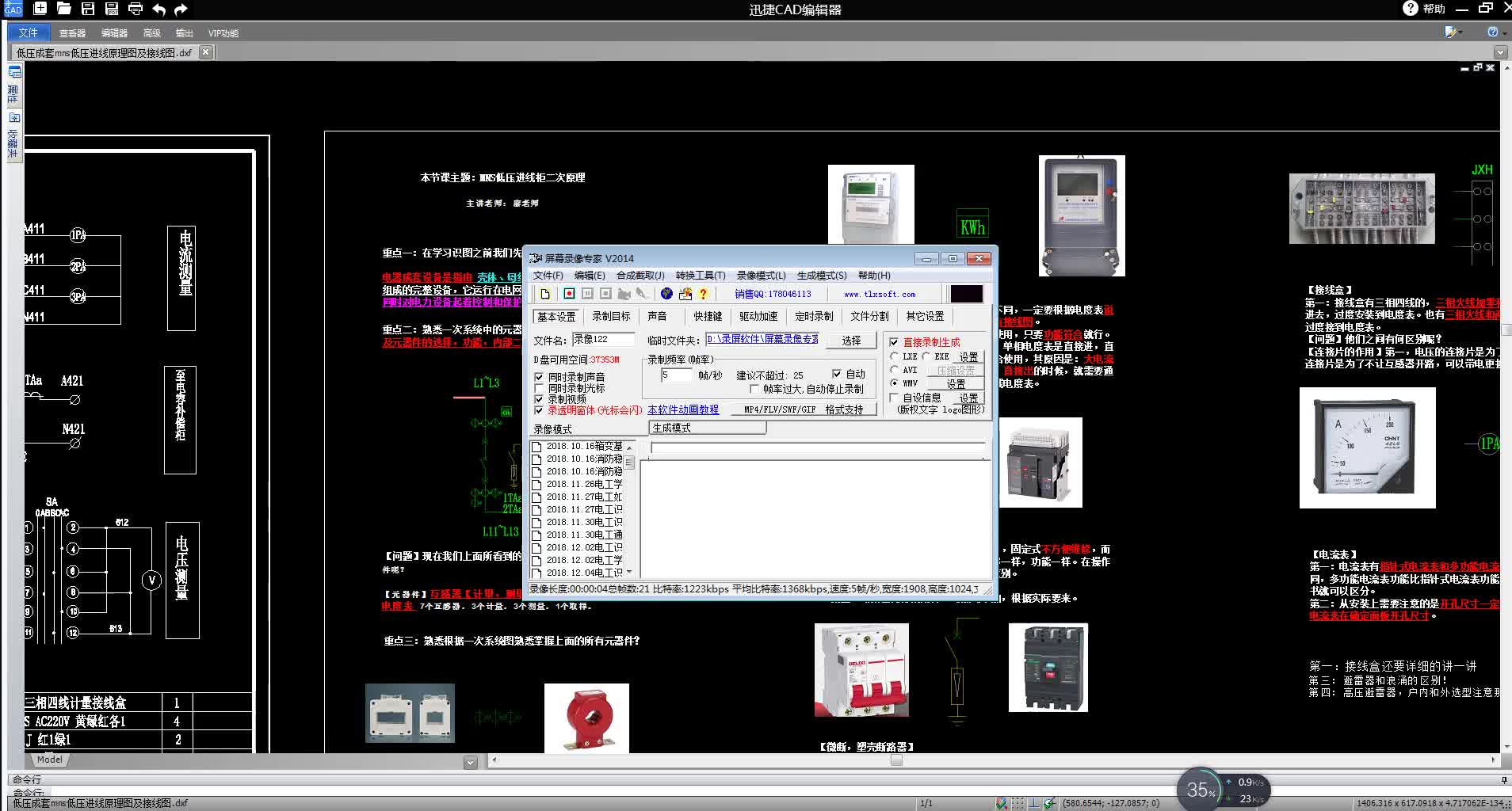Pin the command line panel with pushpin icon
The image size is (1512, 811).
coord(1503,780)
